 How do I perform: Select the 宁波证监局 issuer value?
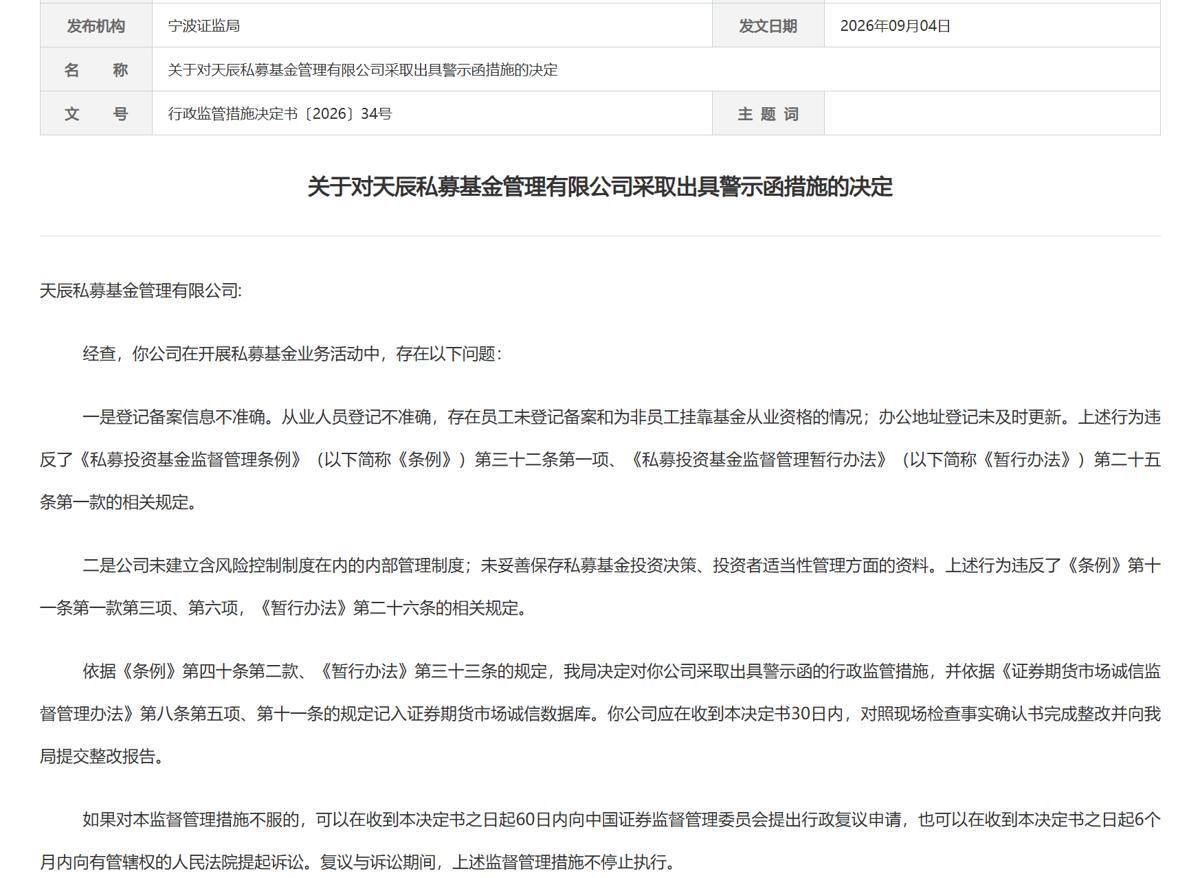(x=204, y=26)
